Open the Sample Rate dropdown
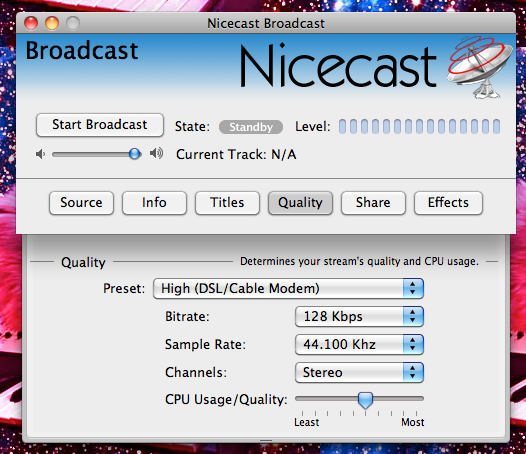Image resolution: width=526 pixels, height=454 pixels. (359, 344)
